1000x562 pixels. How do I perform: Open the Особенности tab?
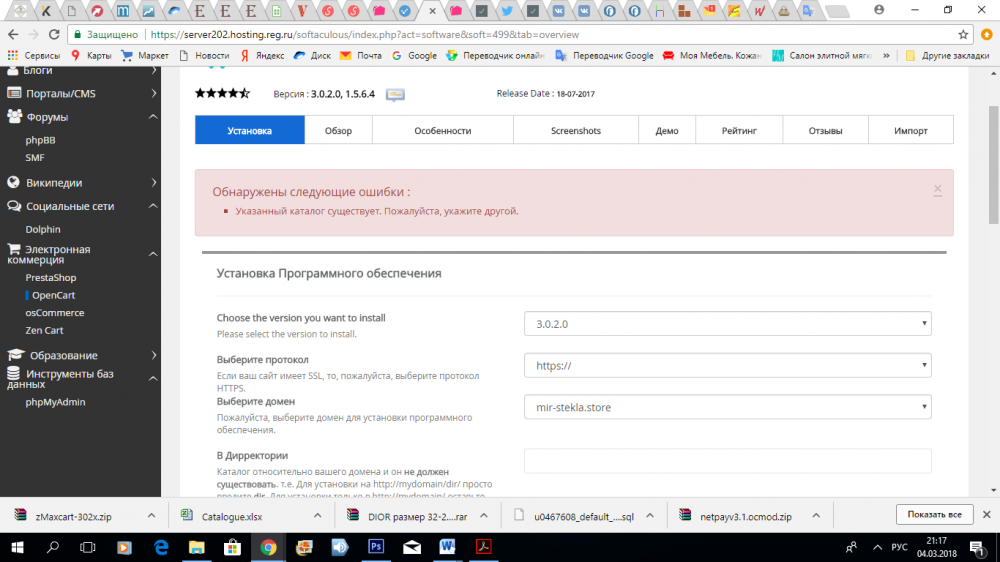443,130
